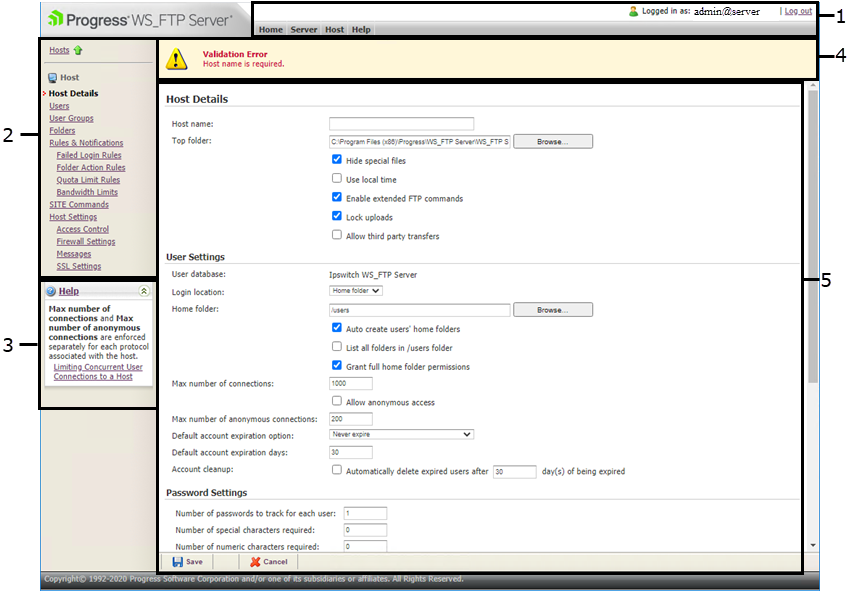Click the green up arrow beside Hosts
This screenshot has height=591, width=854.
(78, 50)
